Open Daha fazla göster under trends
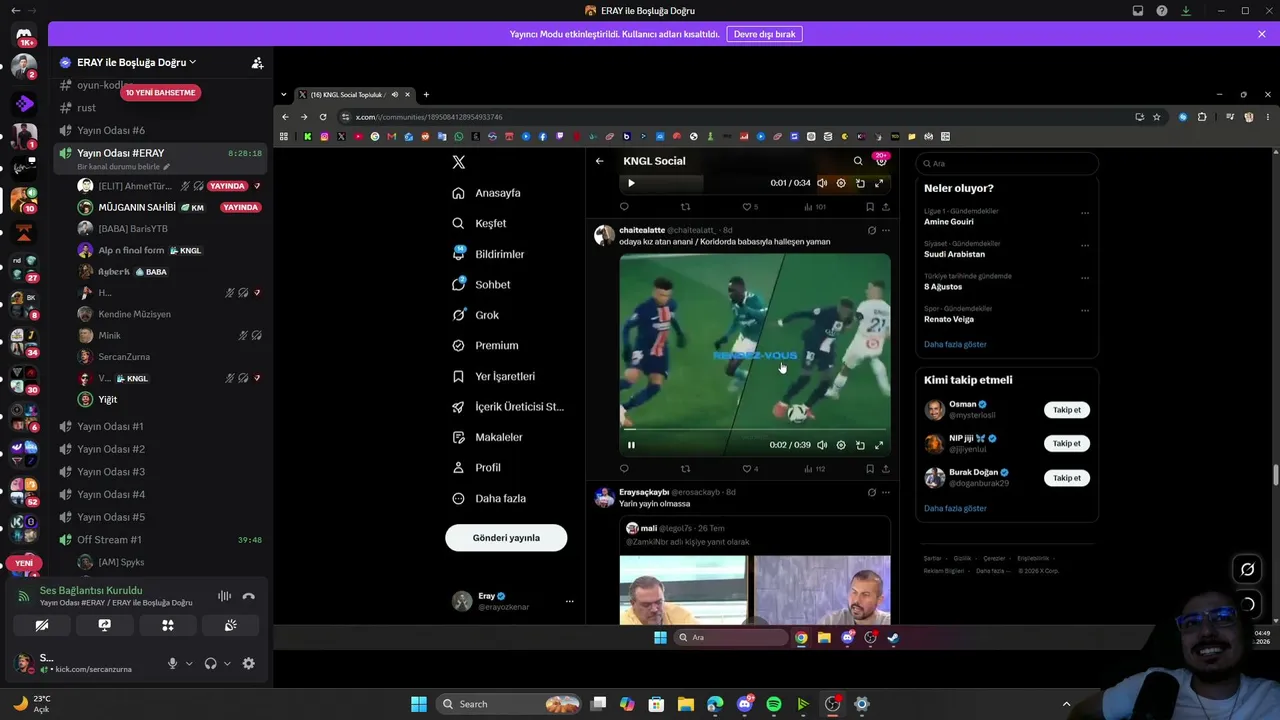 tap(955, 344)
